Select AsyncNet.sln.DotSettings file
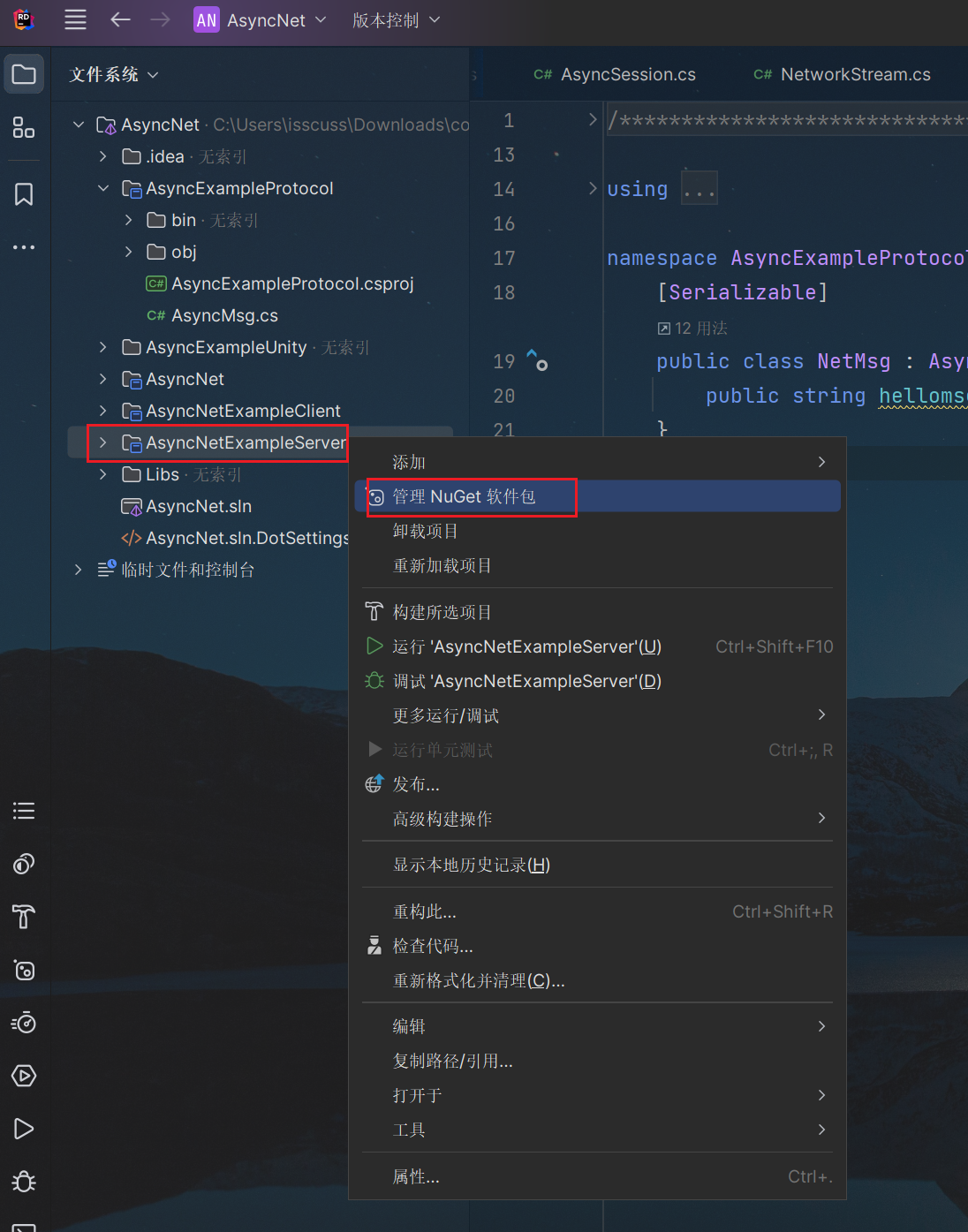This screenshot has width=968, height=1232. tap(235, 538)
